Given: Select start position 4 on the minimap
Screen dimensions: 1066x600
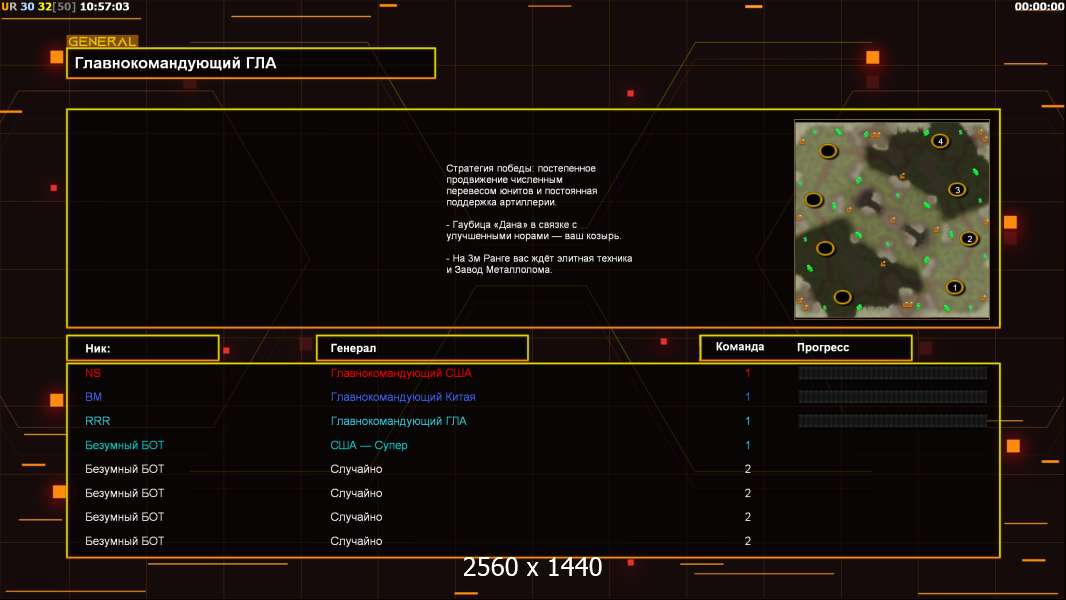Looking at the screenshot, I should (x=940, y=141).
